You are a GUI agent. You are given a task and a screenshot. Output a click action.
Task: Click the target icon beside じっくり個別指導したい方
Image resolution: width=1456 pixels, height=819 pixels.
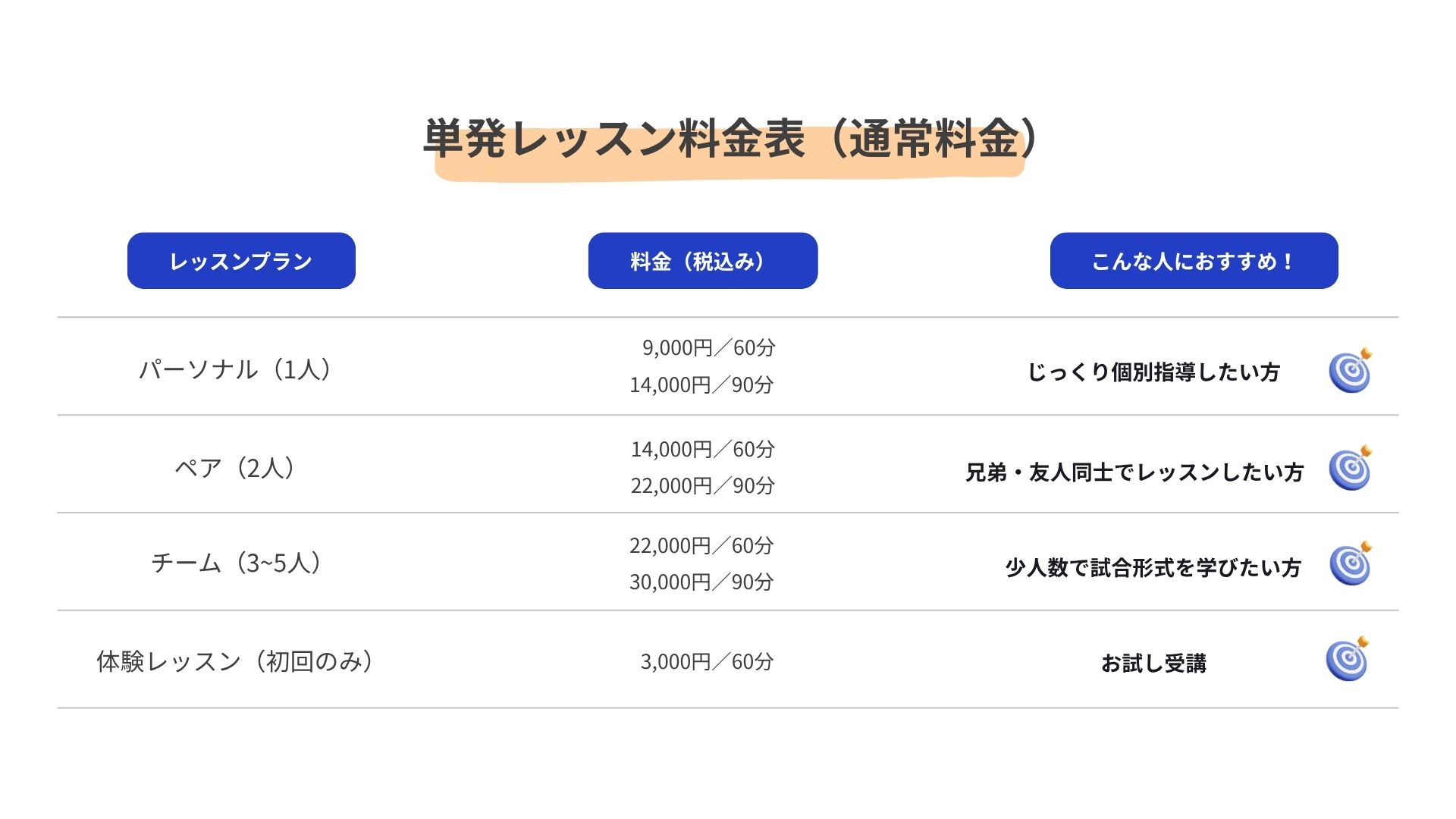(x=1351, y=371)
